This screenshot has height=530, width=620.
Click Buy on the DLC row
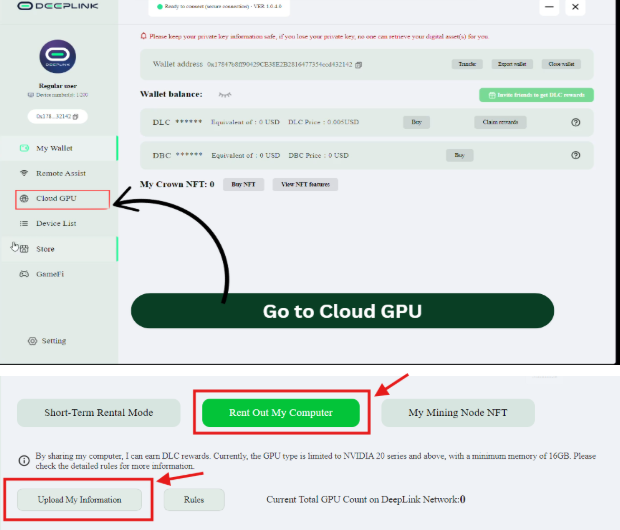[416, 122]
